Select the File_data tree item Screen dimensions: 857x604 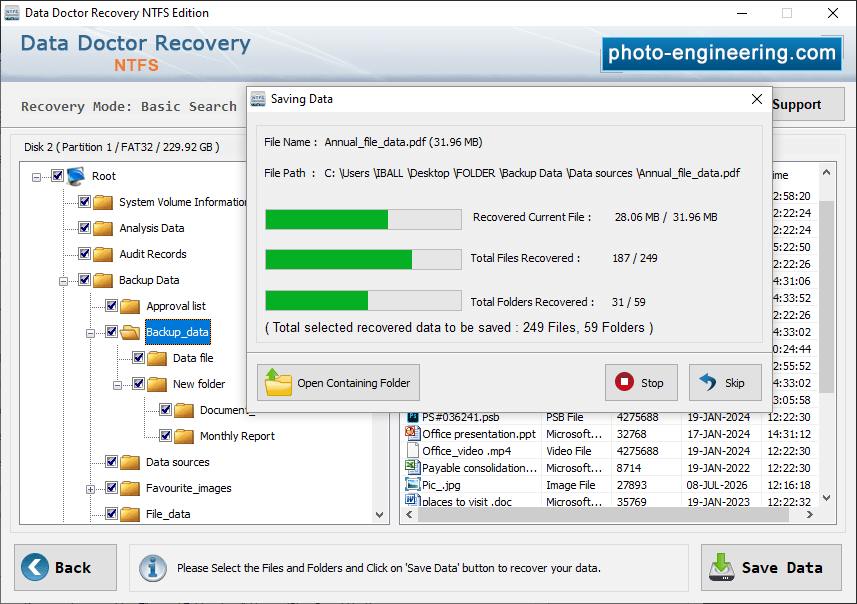click(x=168, y=514)
